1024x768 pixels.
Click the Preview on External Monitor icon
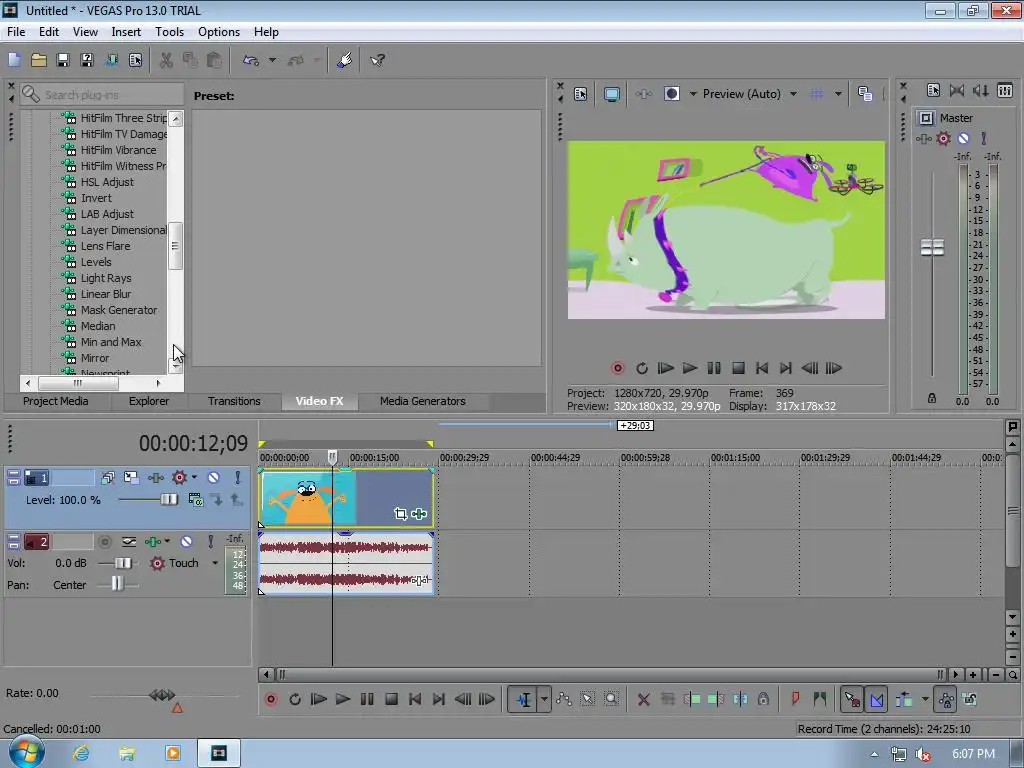pos(611,94)
